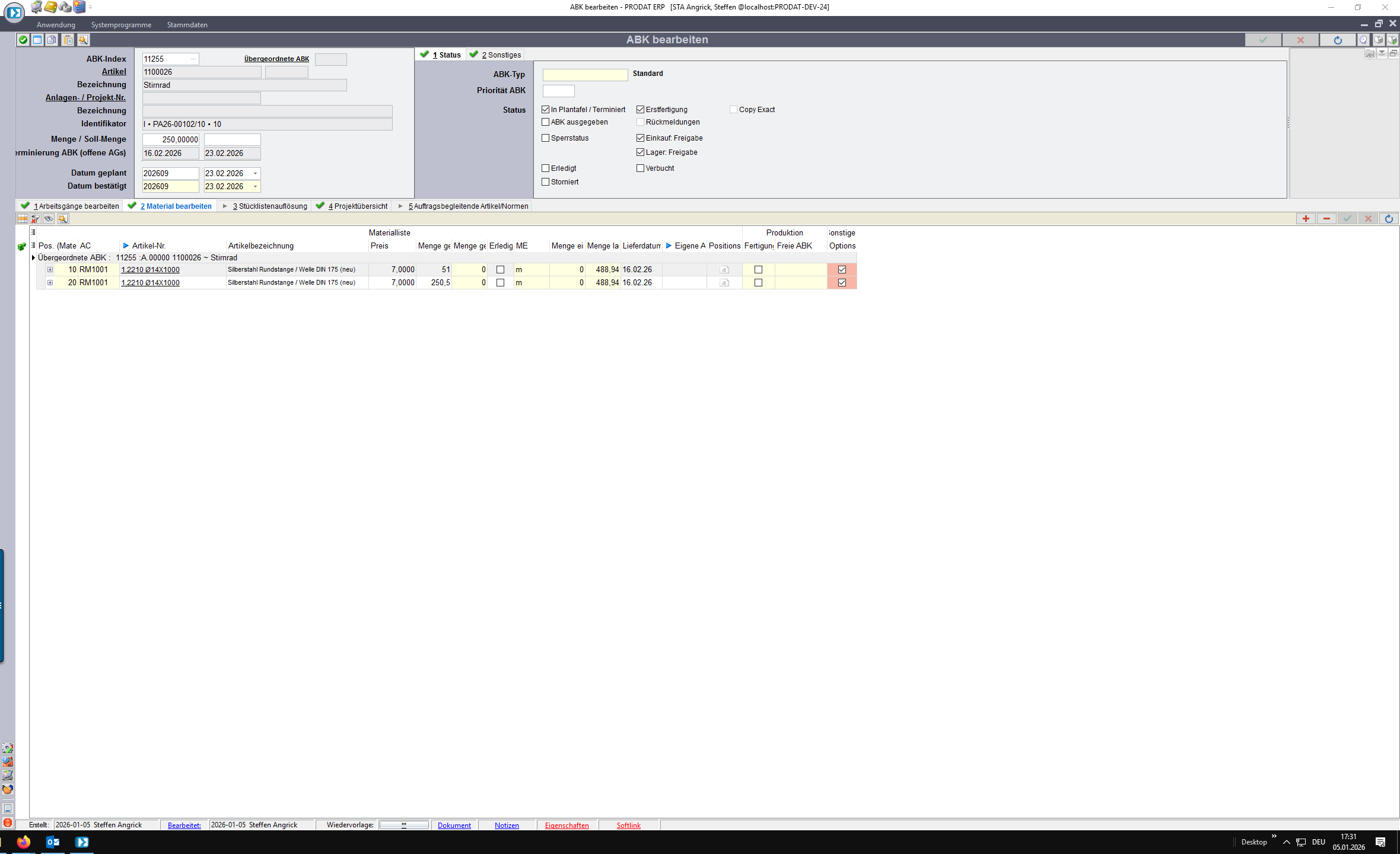Image resolution: width=1400 pixels, height=854 pixels.
Task: Switch to 3 Stücklistenauflösung tab
Action: [270, 206]
